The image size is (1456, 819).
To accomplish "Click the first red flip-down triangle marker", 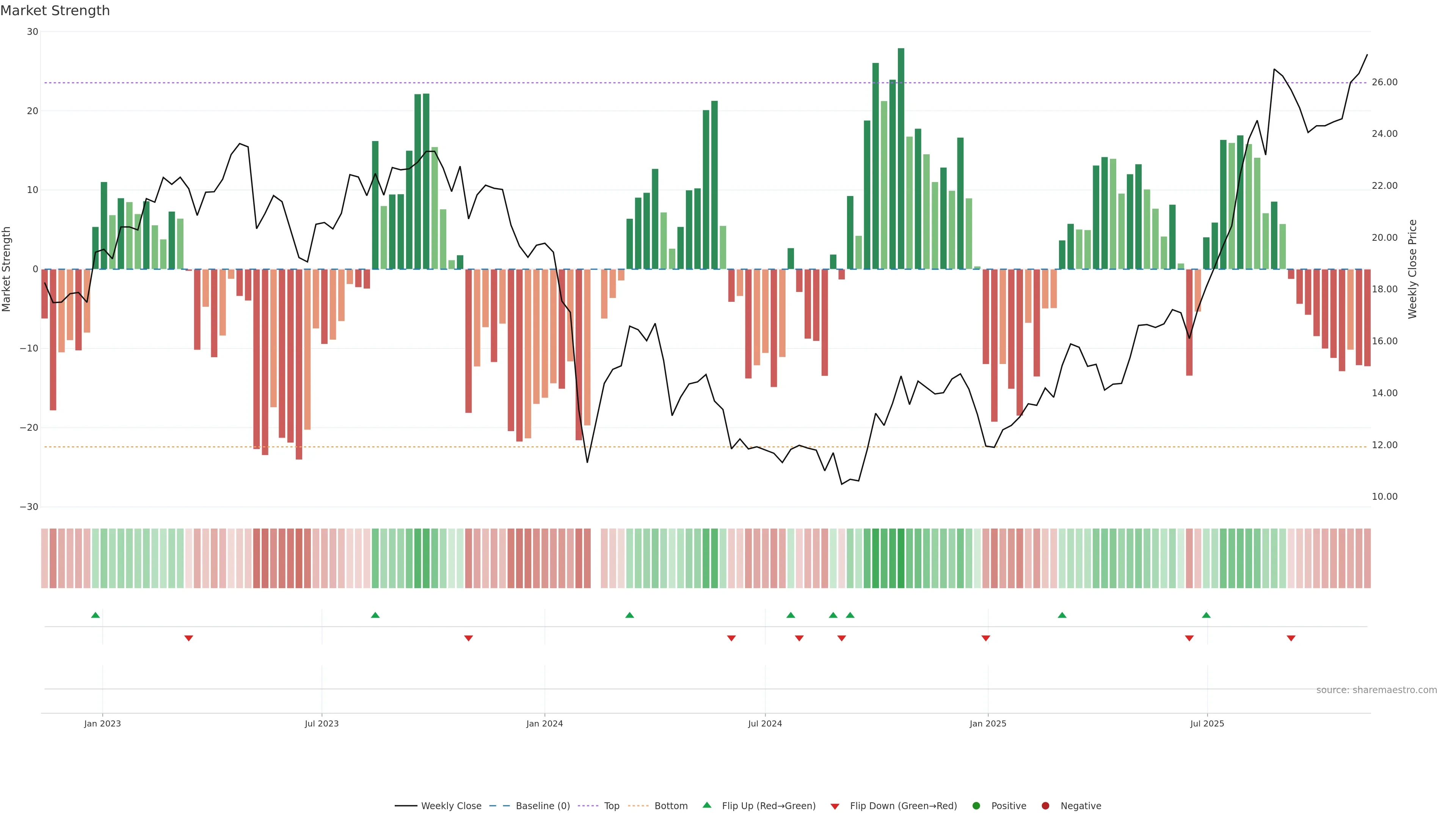I will click(x=189, y=638).
